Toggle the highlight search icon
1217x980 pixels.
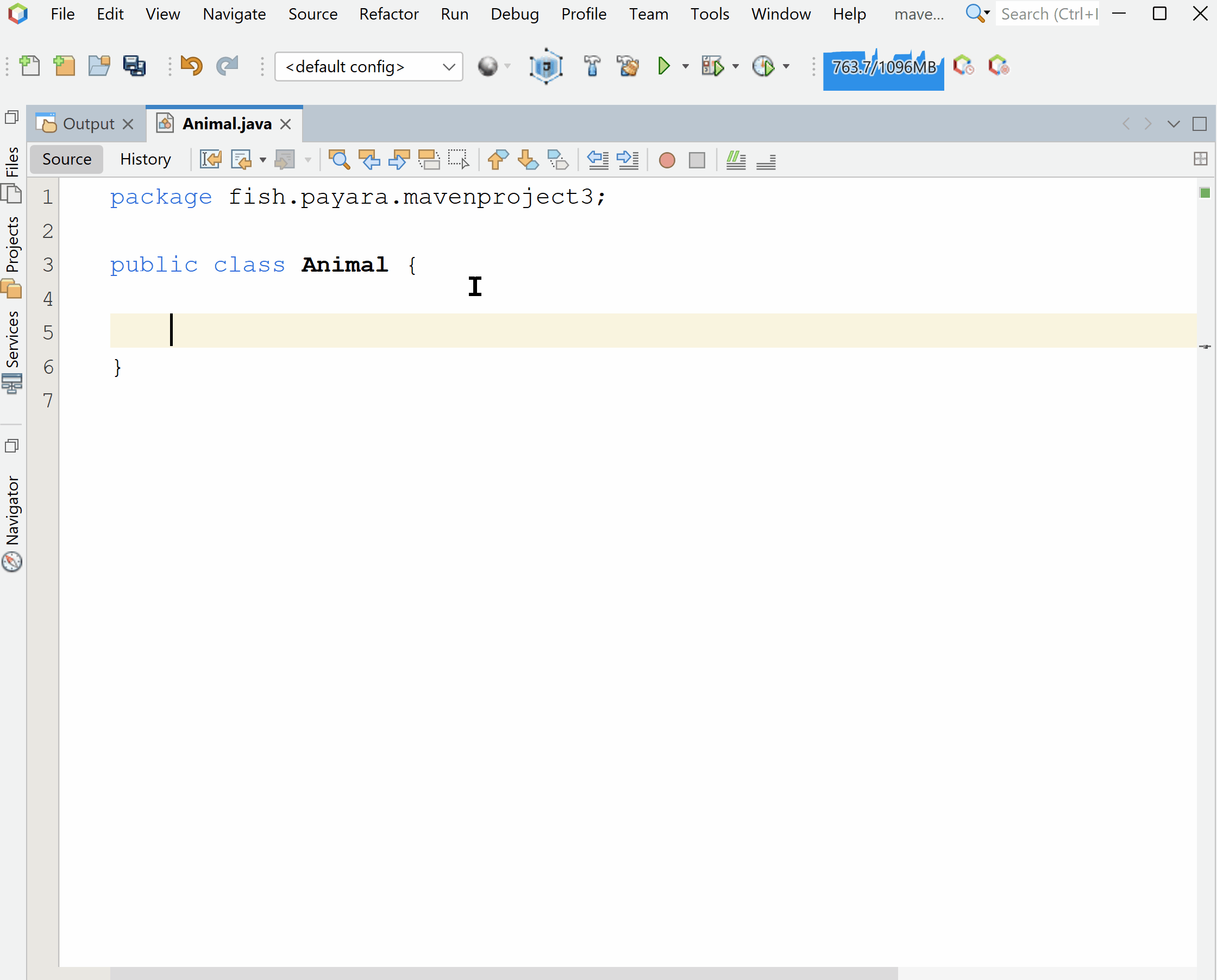(429, 160)
